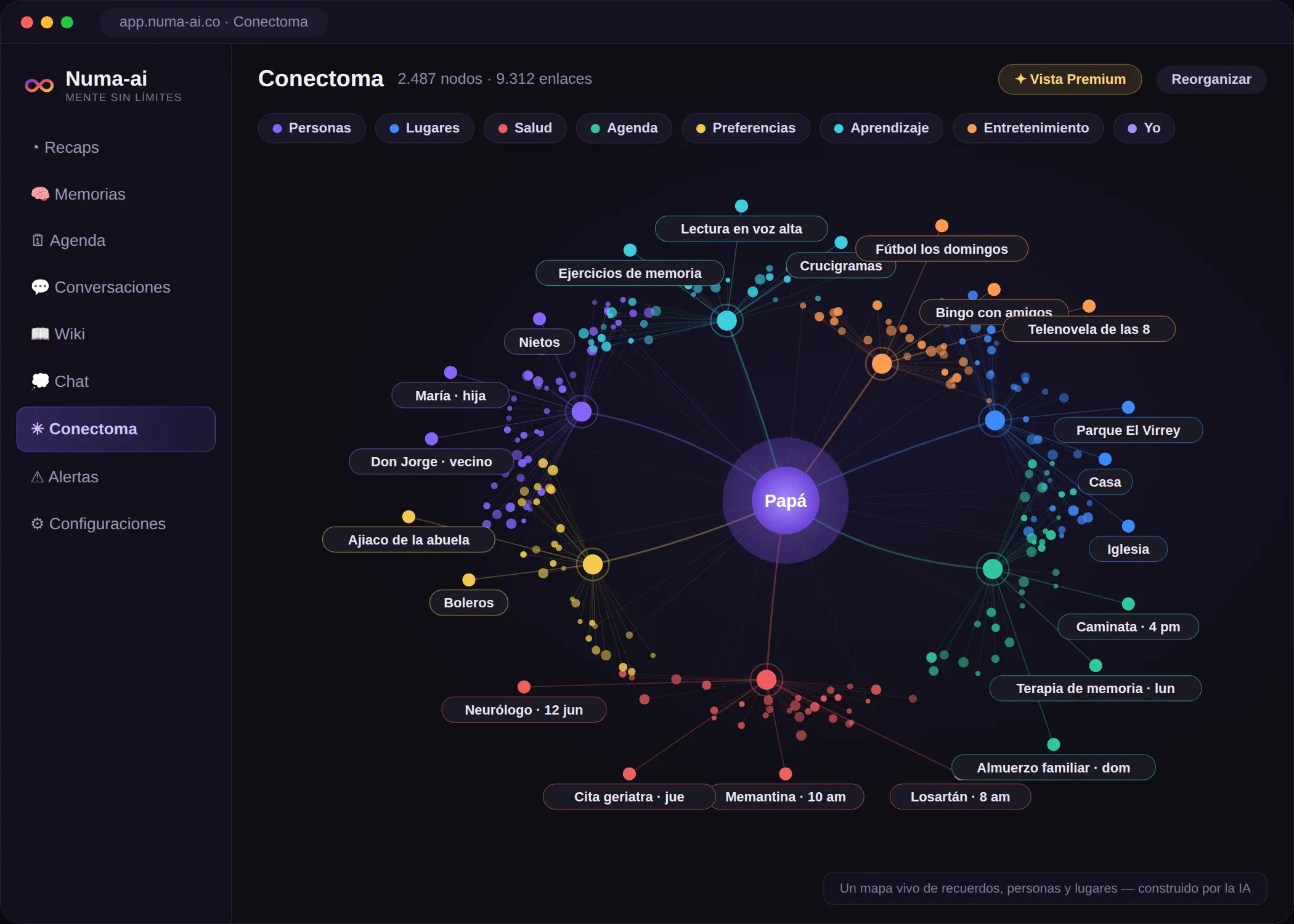Image resolution: width=1294 pixels, height=924 pixels.
Task: Click the asterisk icon beside Conectoma
Action: tap(38, 429)
